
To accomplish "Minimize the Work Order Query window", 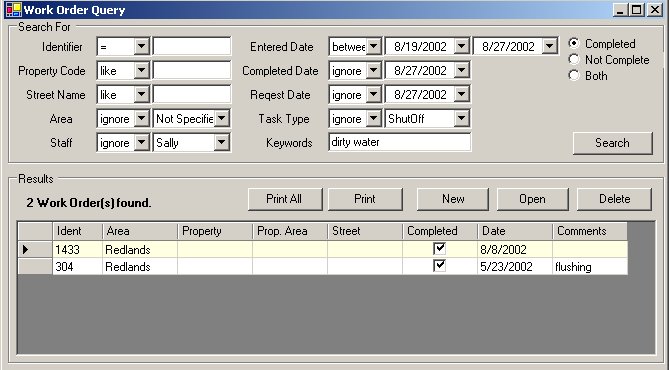I will pyautogui.click(x=620, y=10).
